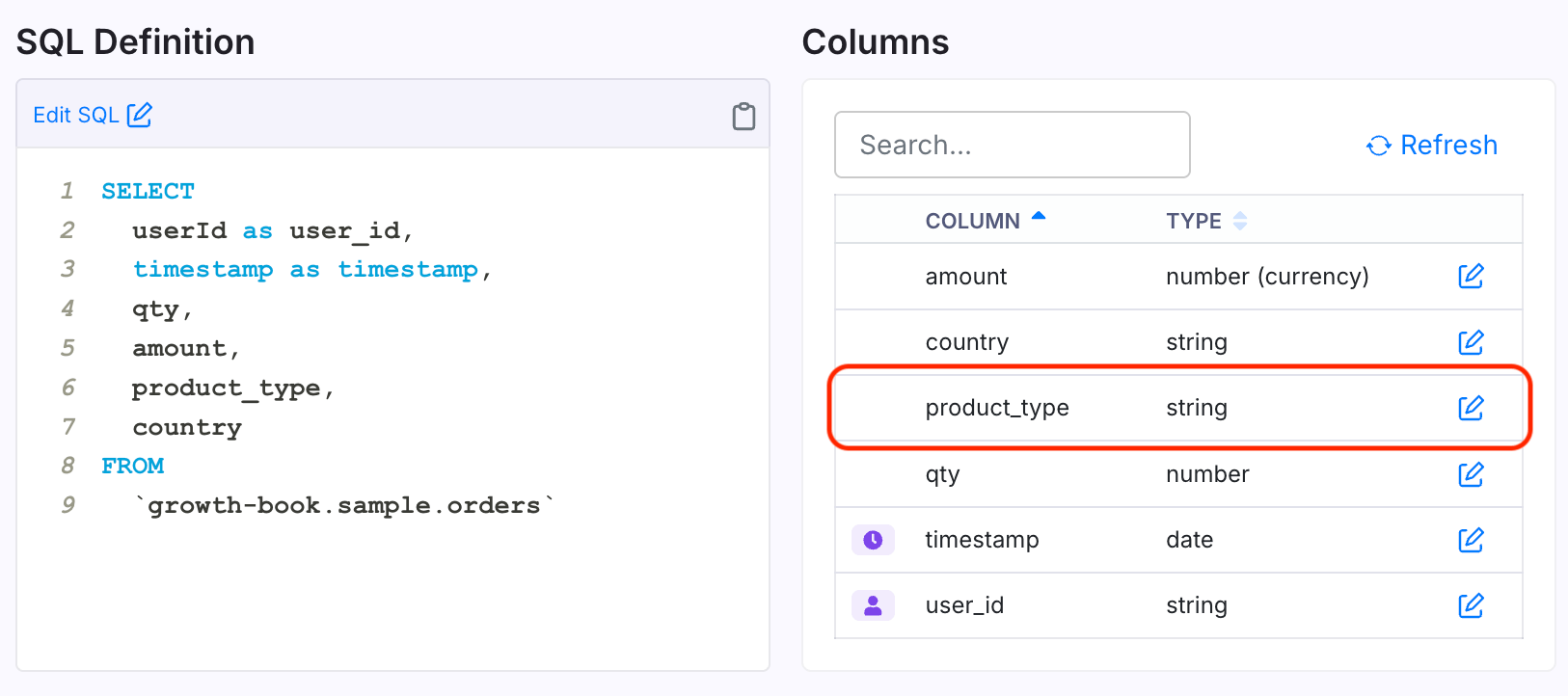
Task: Click the Edit SQL link
Action: 93,115
